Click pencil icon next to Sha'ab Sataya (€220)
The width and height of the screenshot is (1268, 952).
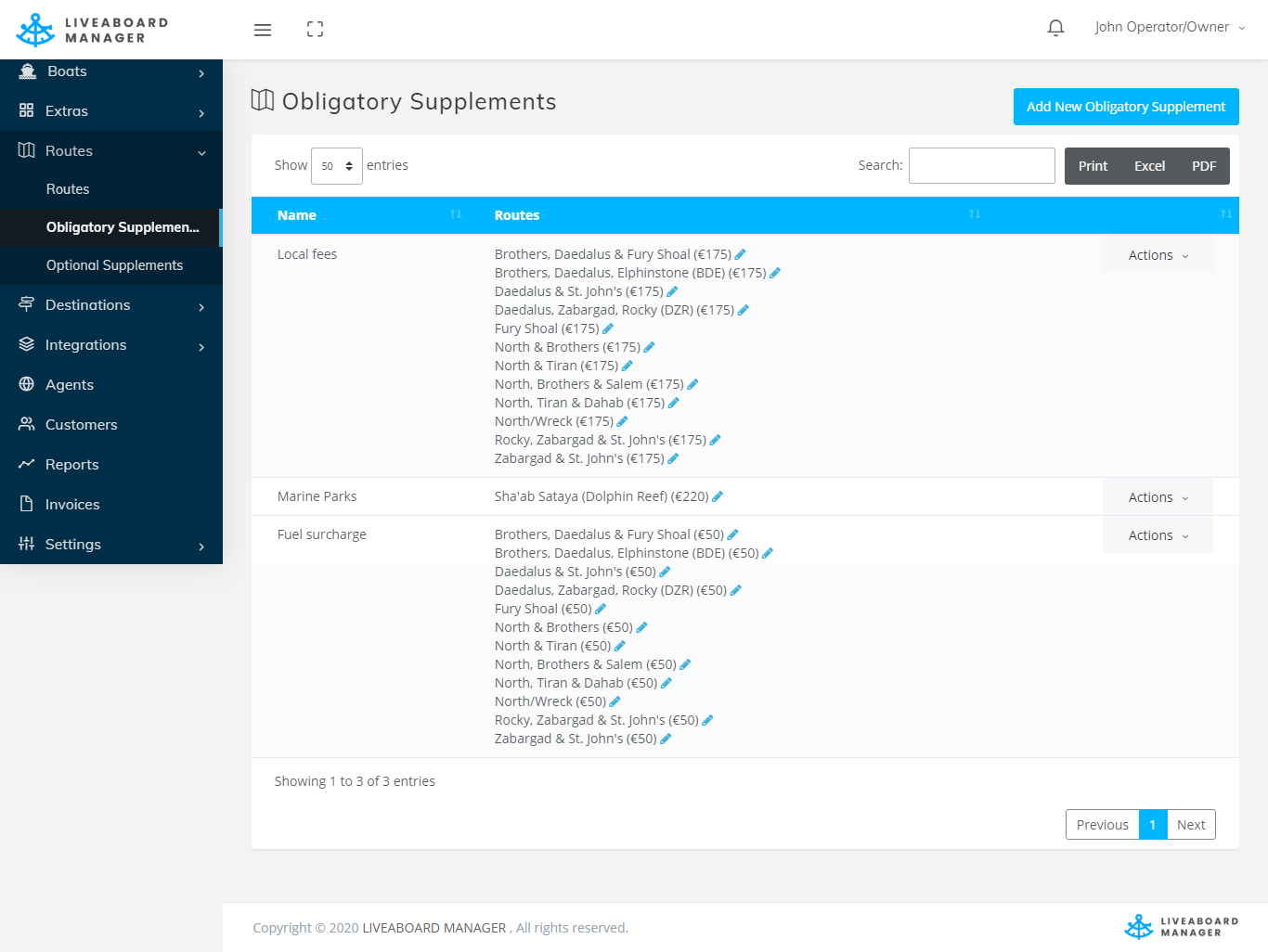718,496
